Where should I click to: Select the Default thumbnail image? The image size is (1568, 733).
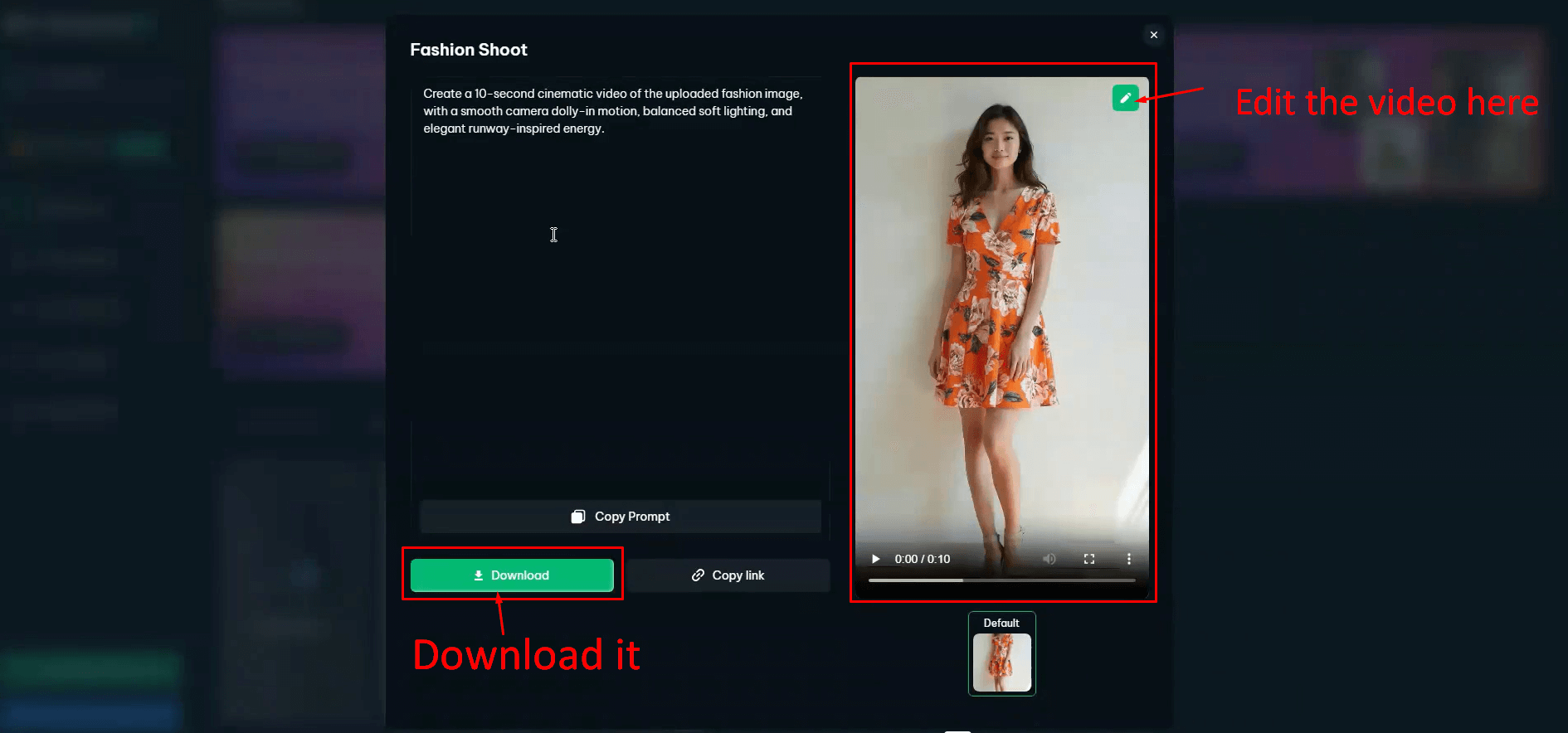pos(1001,663)
